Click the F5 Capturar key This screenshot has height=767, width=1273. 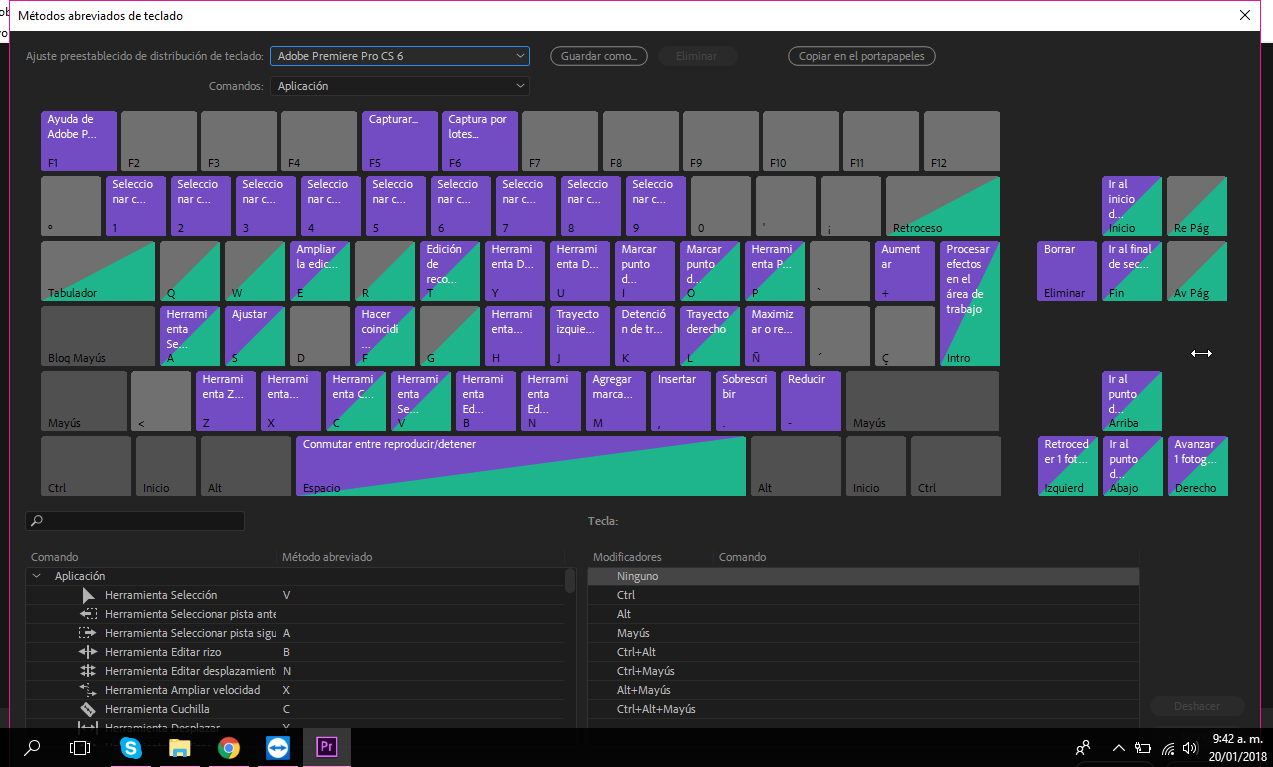click(x=400, y=141)
